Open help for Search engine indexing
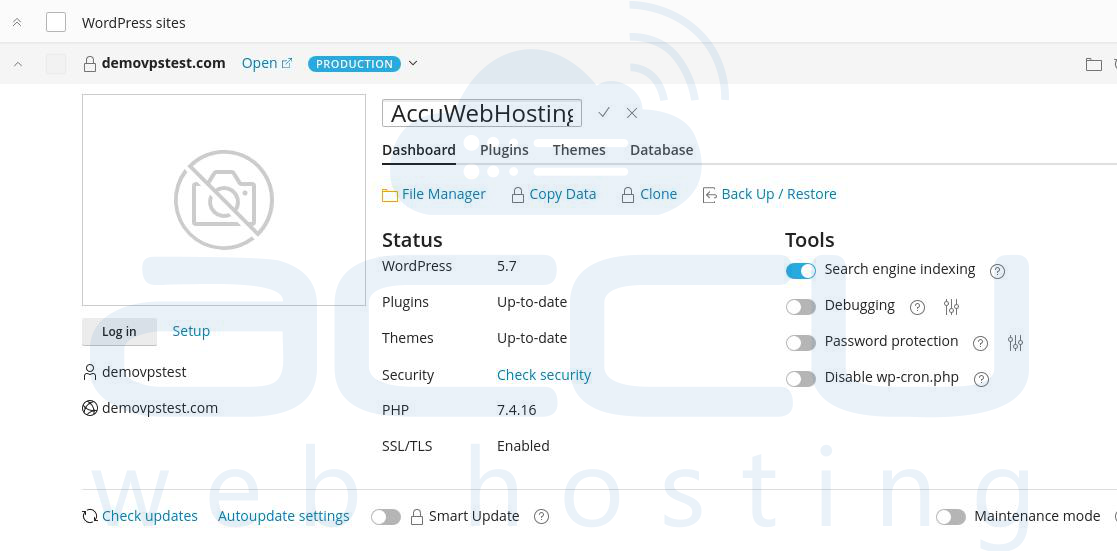Image resolution: width=1117 pixels, height=551 pixels. click(997, 271)
